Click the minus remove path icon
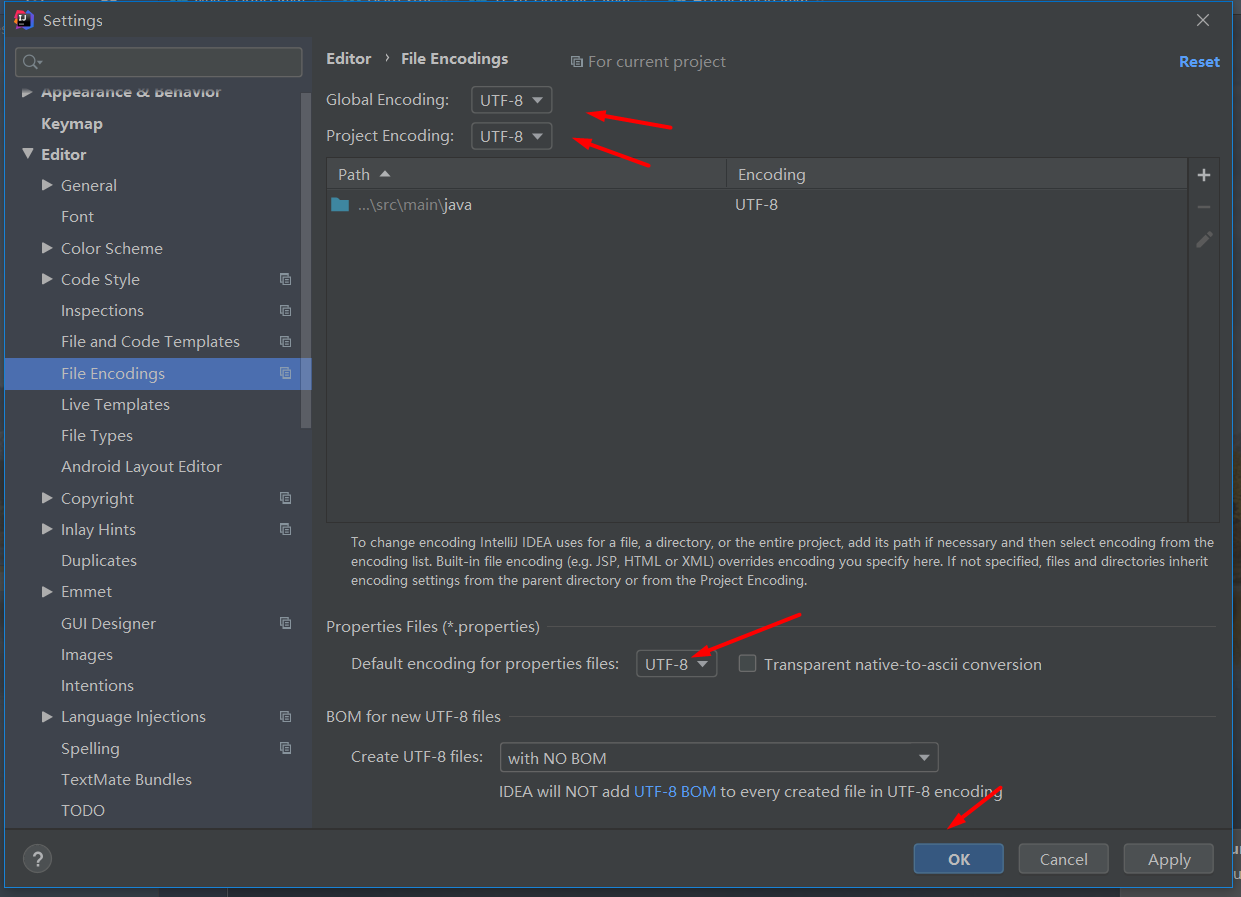1241x897 pixels. click(x=1203, y=207)
